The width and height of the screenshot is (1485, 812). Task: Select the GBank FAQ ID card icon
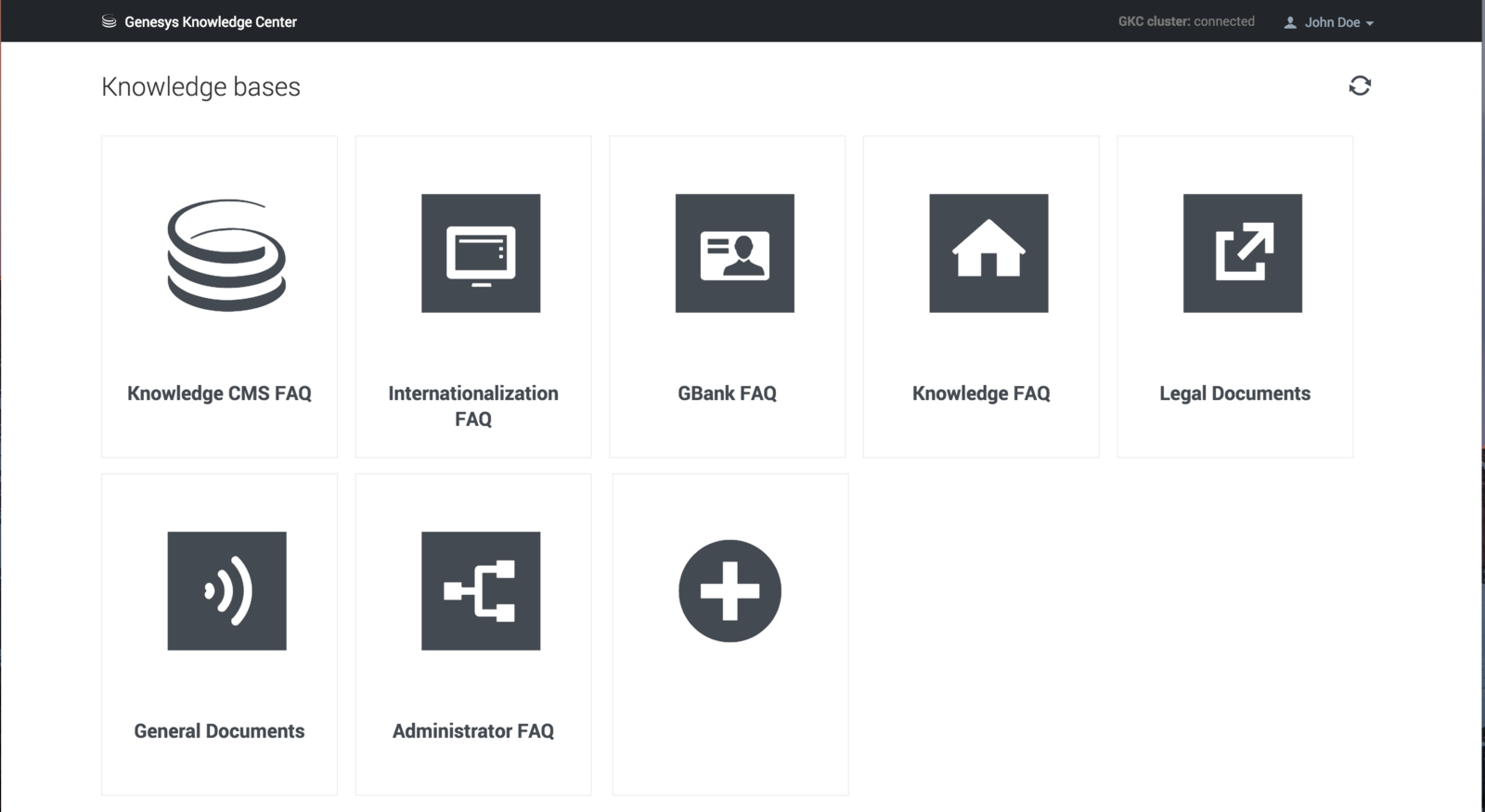[734, 253]
